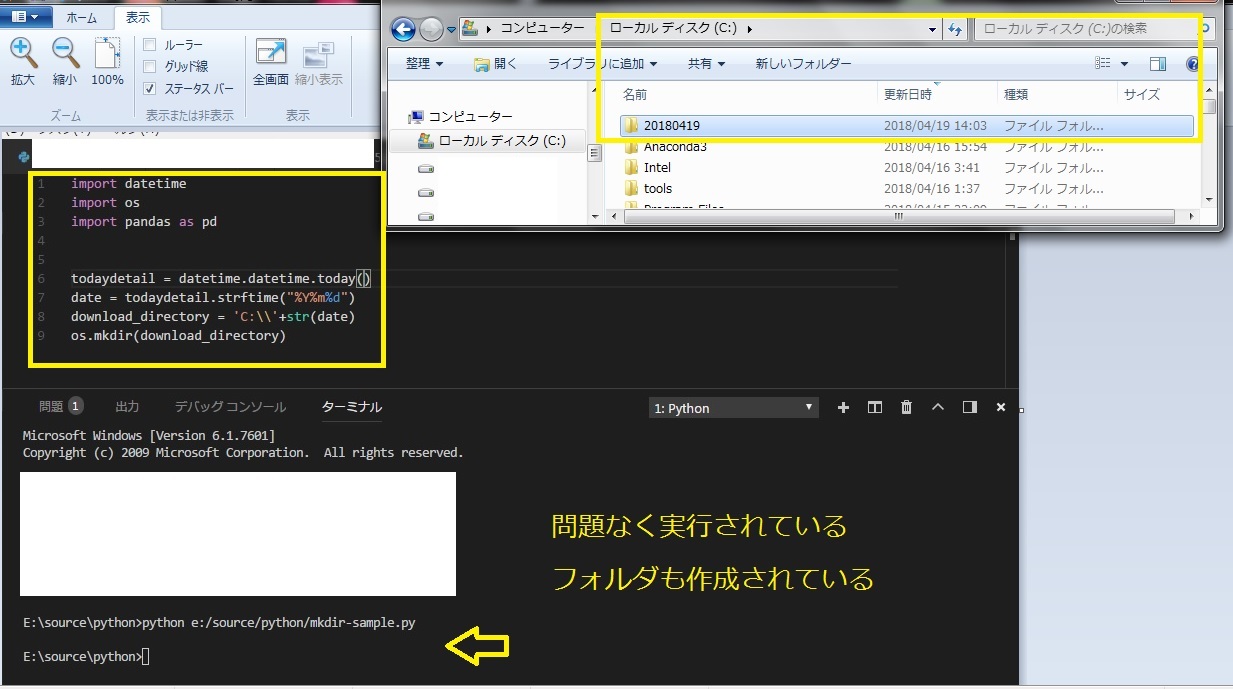Add a new terminal with plus icon

click(843, 407)
